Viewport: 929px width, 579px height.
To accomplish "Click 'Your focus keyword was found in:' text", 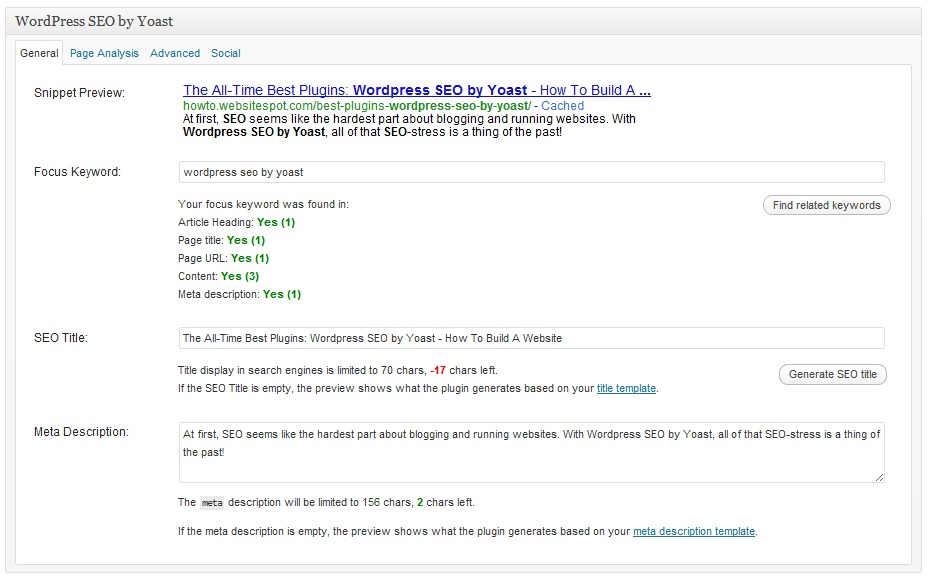I will pyautogui.click(x=263, y=204).
